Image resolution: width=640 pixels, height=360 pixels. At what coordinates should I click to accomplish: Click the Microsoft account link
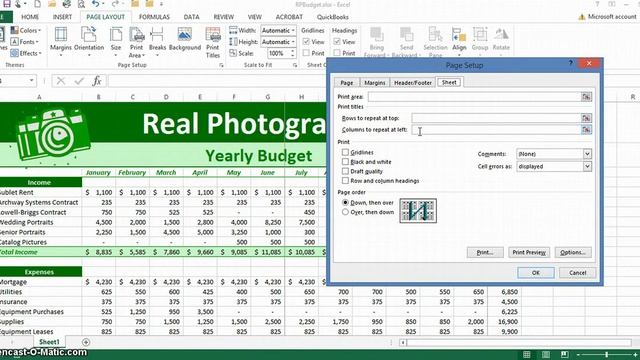611,17
